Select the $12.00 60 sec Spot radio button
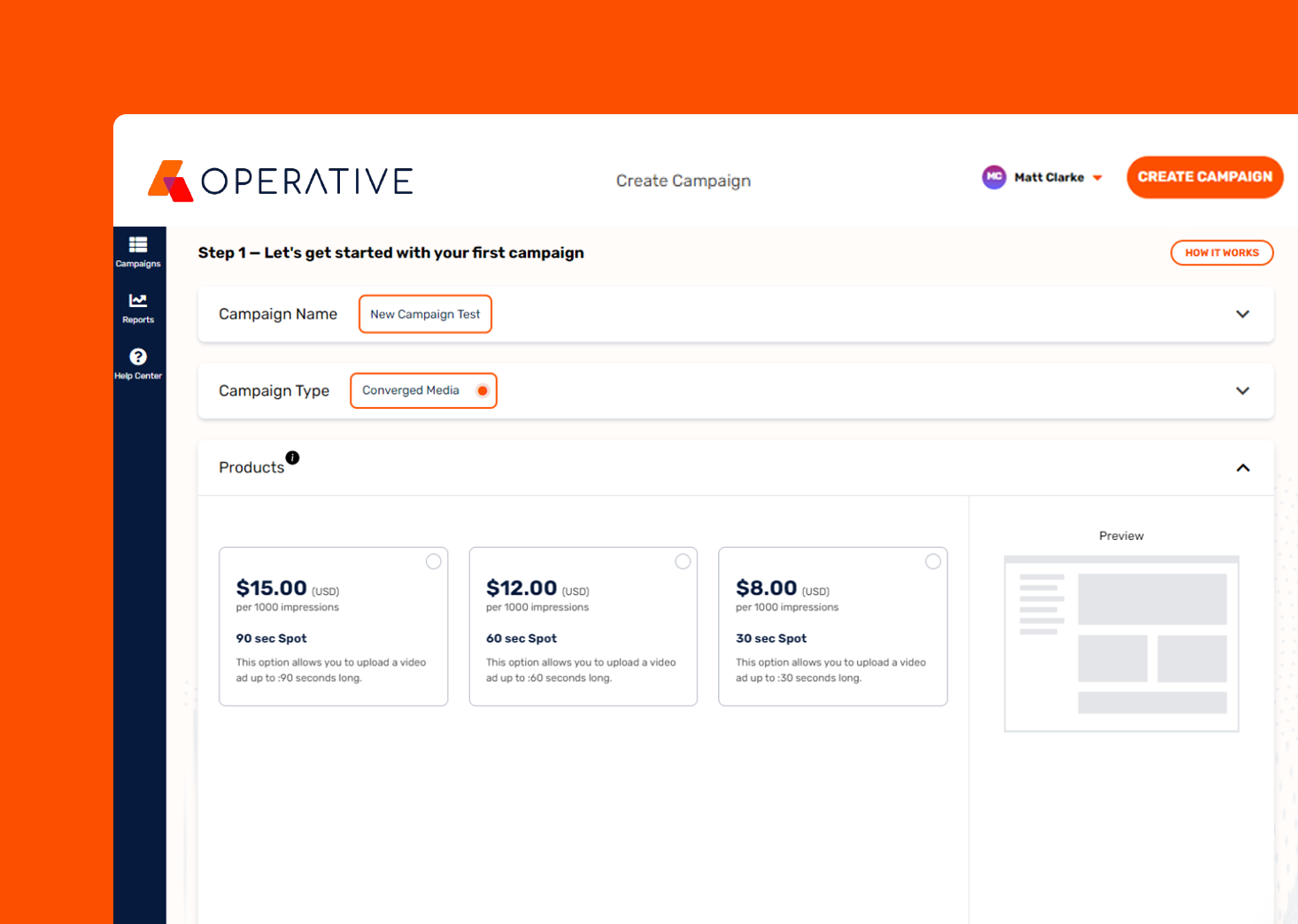Viewport: 1298px width, 924px height. coord(684,561)
